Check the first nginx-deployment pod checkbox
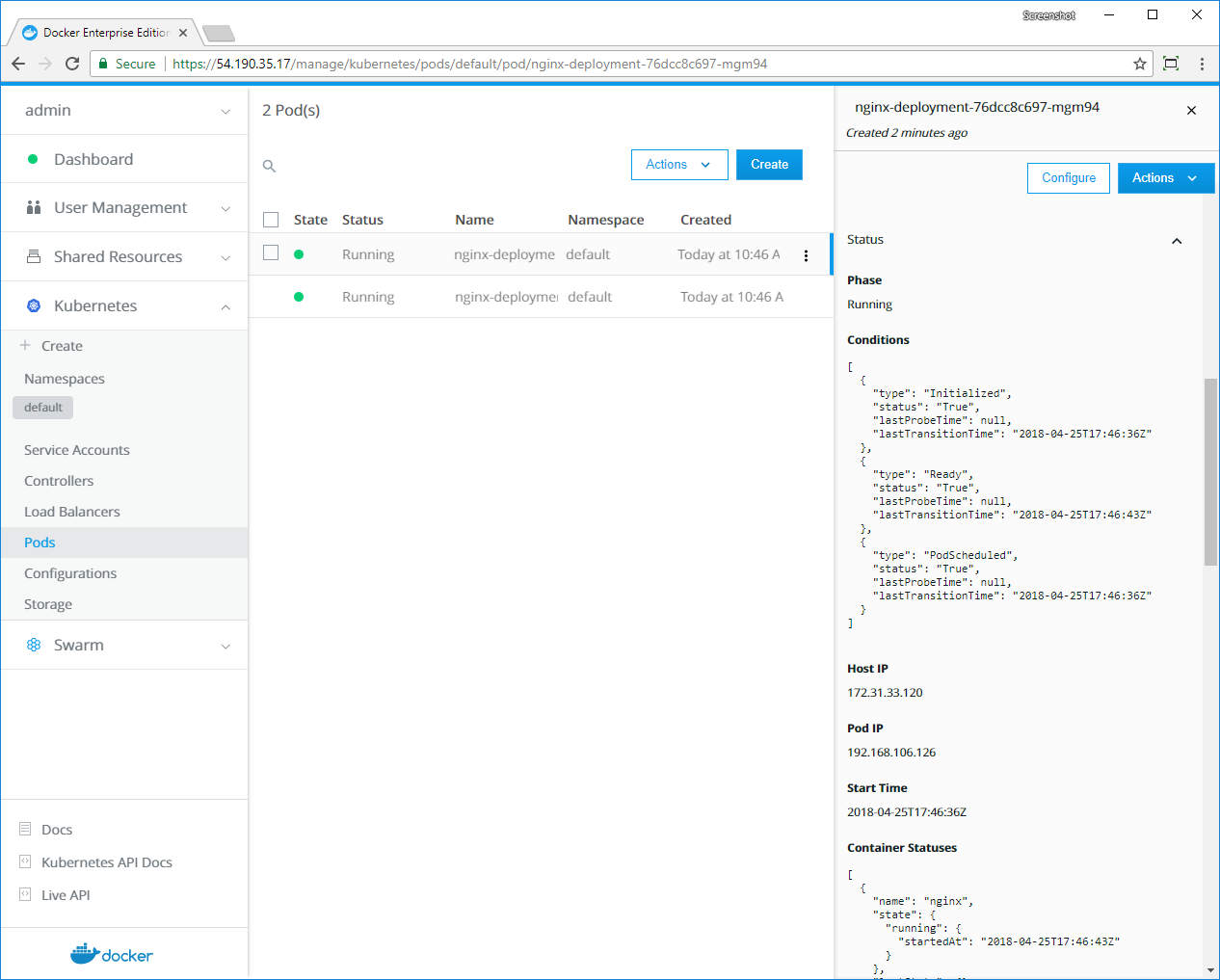Viewport: 1220px width, 980px height. click(x=271, y=253)
